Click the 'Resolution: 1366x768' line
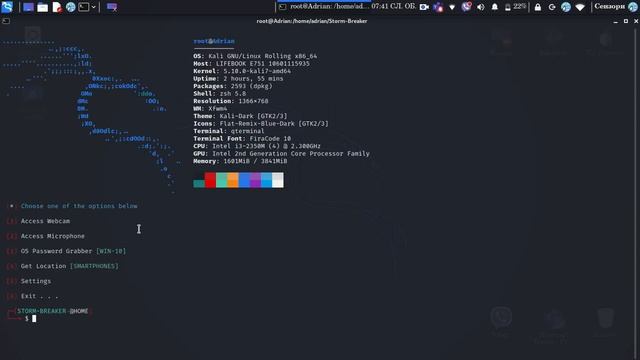This screenshot has width=640, height=360. click(231, 101)
